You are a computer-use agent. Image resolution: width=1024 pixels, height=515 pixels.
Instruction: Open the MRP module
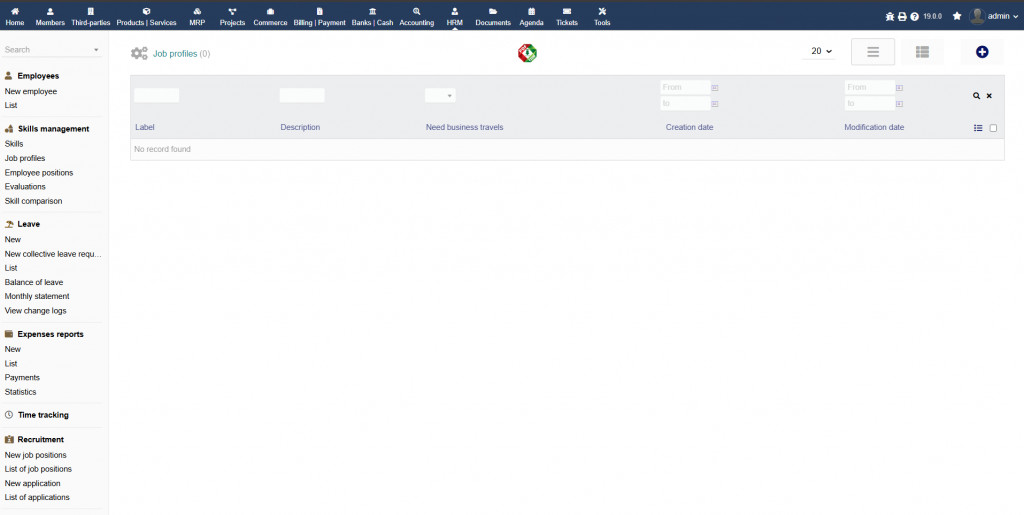pos(197,16)
